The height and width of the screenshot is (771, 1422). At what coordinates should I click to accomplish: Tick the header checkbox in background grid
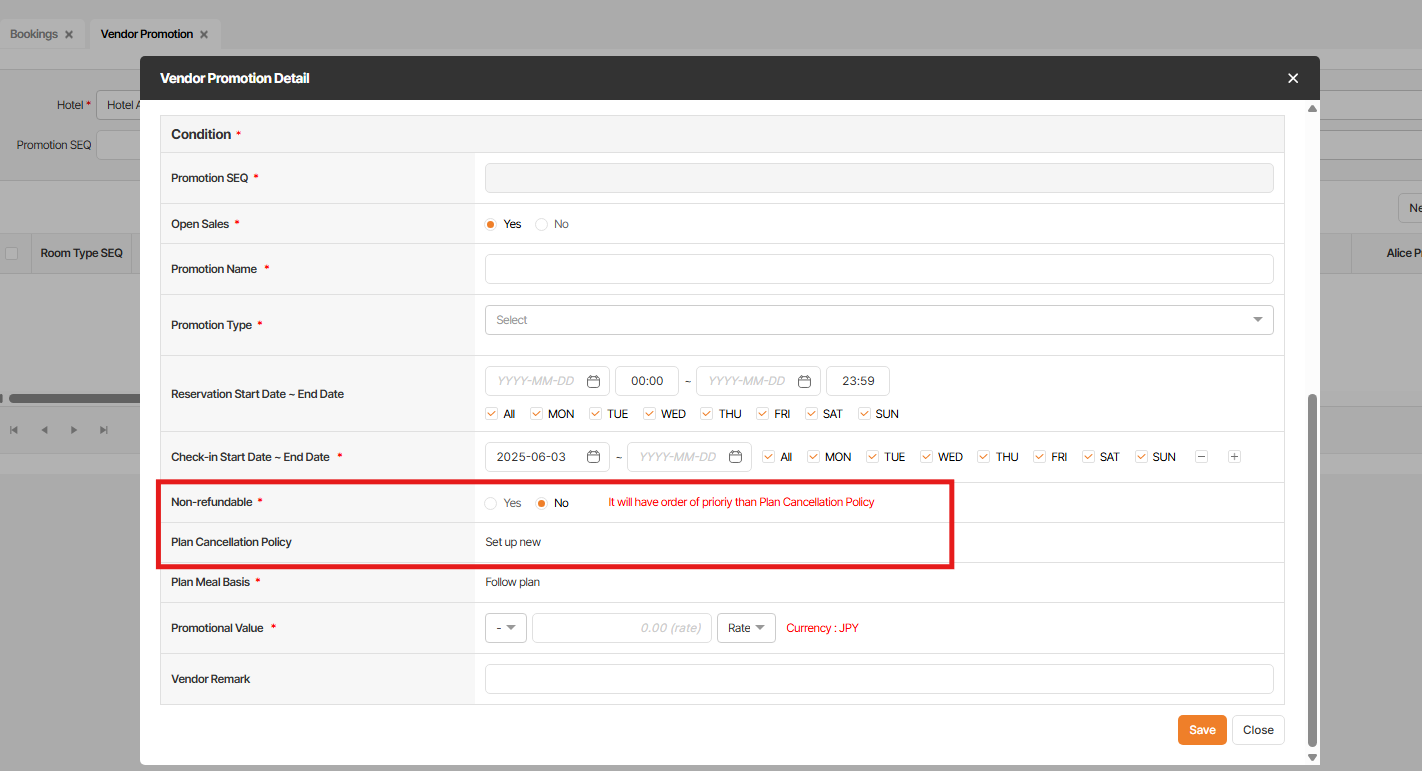click(x=12, y=253)
